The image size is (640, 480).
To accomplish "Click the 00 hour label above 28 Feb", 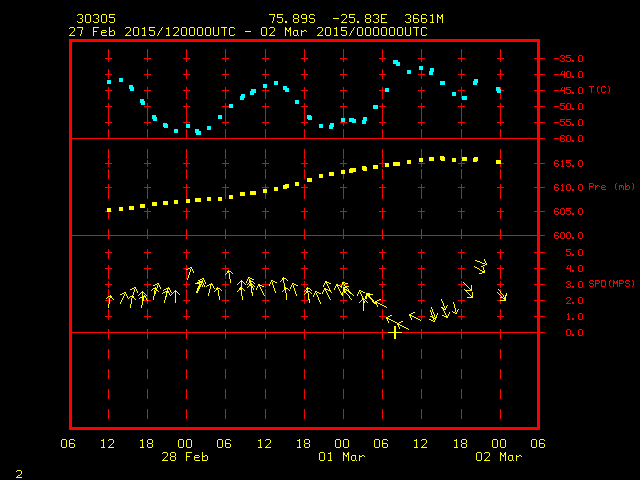I will 185,444.
